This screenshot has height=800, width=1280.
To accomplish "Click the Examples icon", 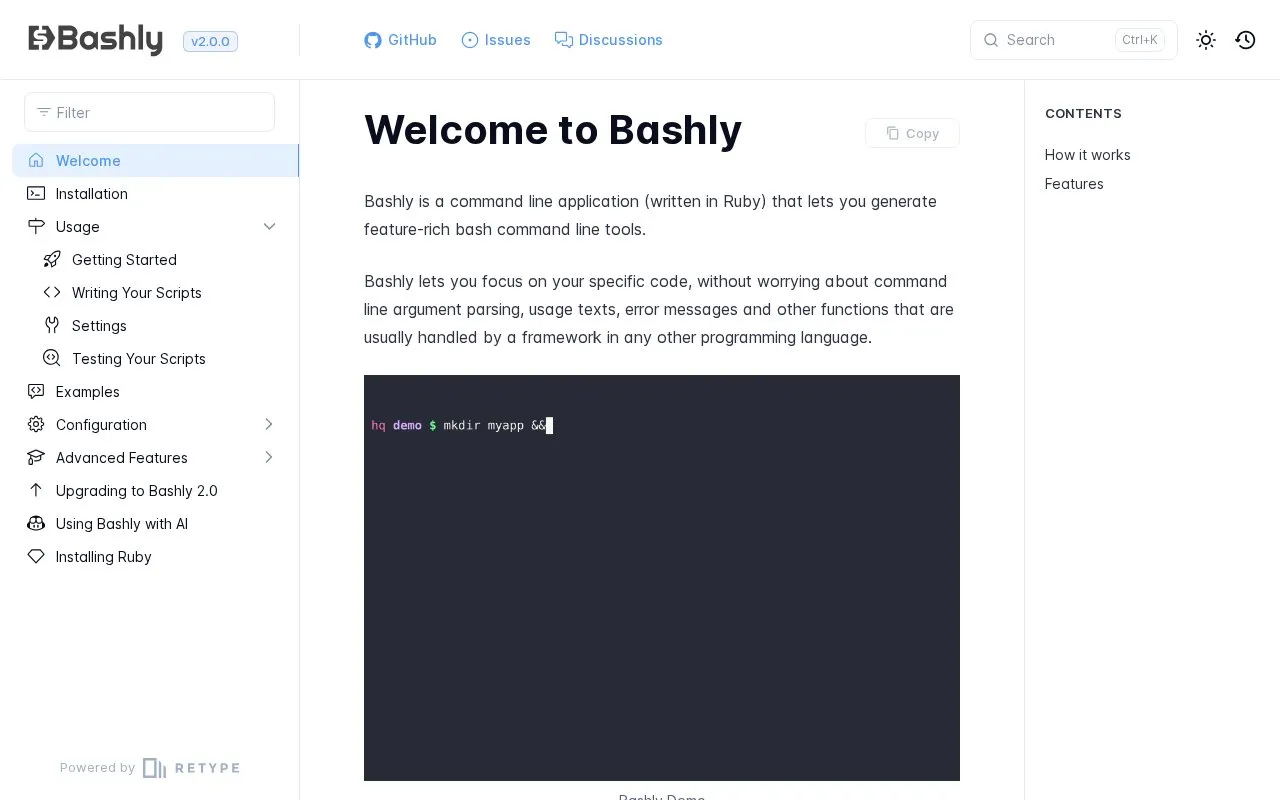I will point(36,391).
